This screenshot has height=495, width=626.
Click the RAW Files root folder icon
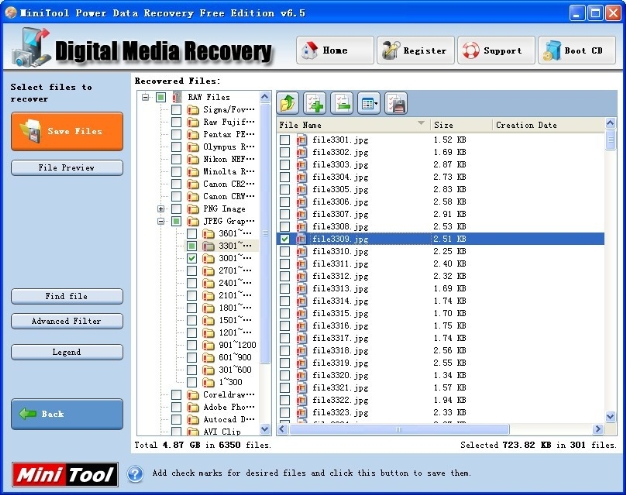[x=177, y=97]
